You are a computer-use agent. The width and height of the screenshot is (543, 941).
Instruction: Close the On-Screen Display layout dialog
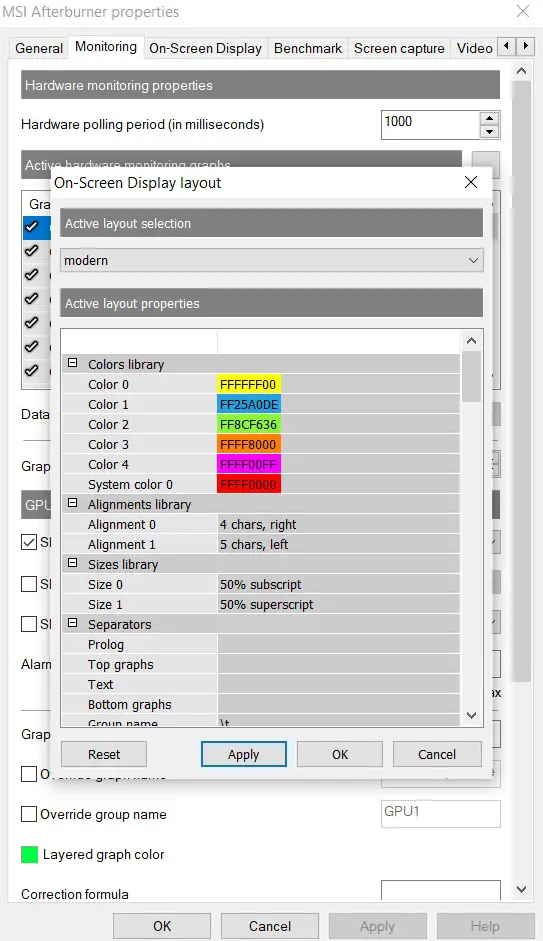tap(471, 182)
